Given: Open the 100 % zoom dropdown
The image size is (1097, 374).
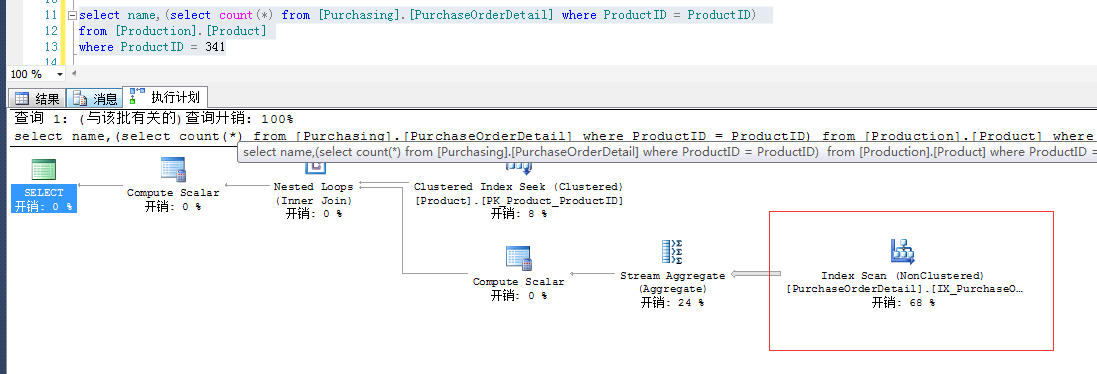Looking at the screenshot, I should tap(59, 74).
